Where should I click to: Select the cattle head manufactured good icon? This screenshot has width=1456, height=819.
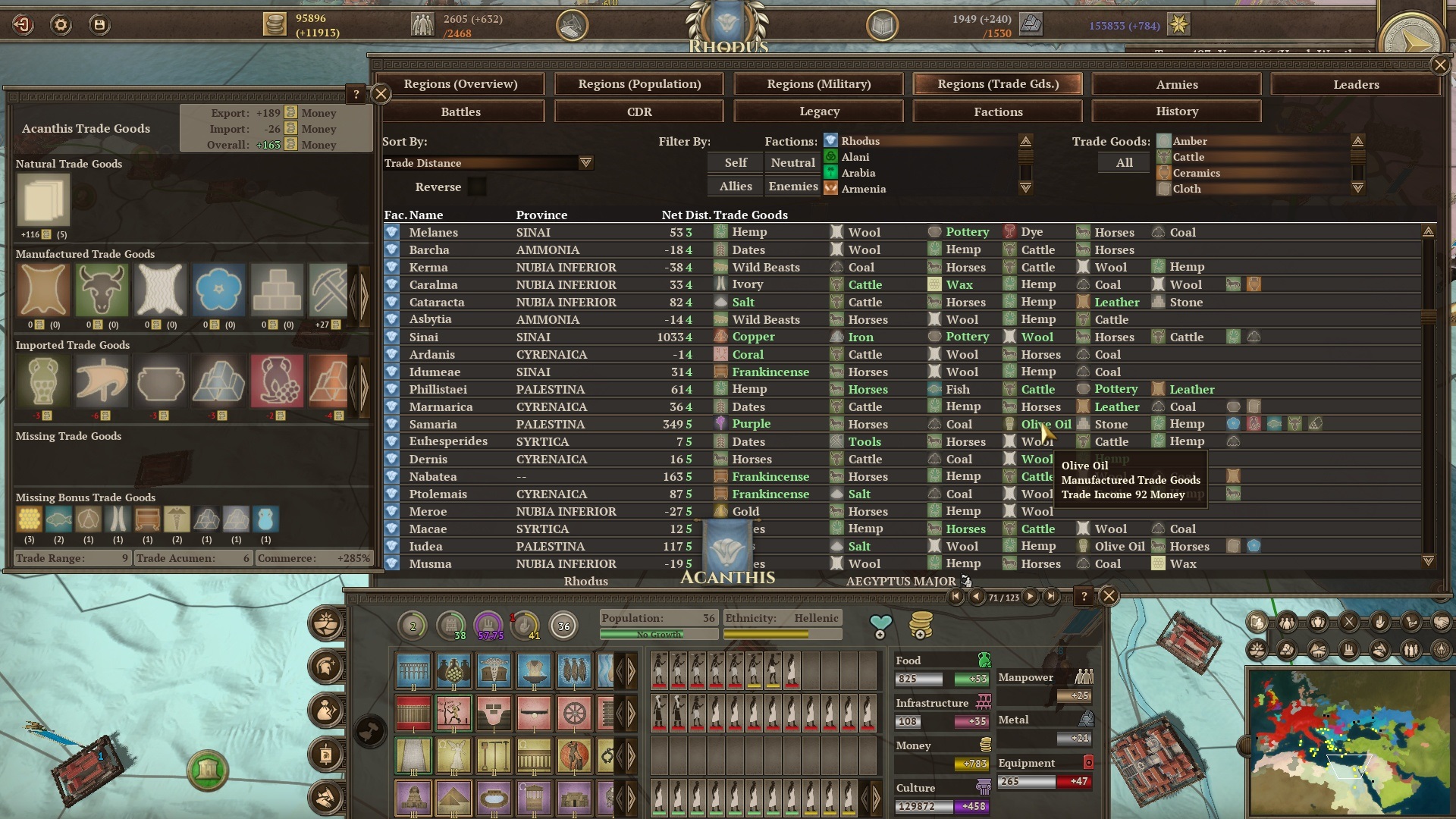[102, 289]
